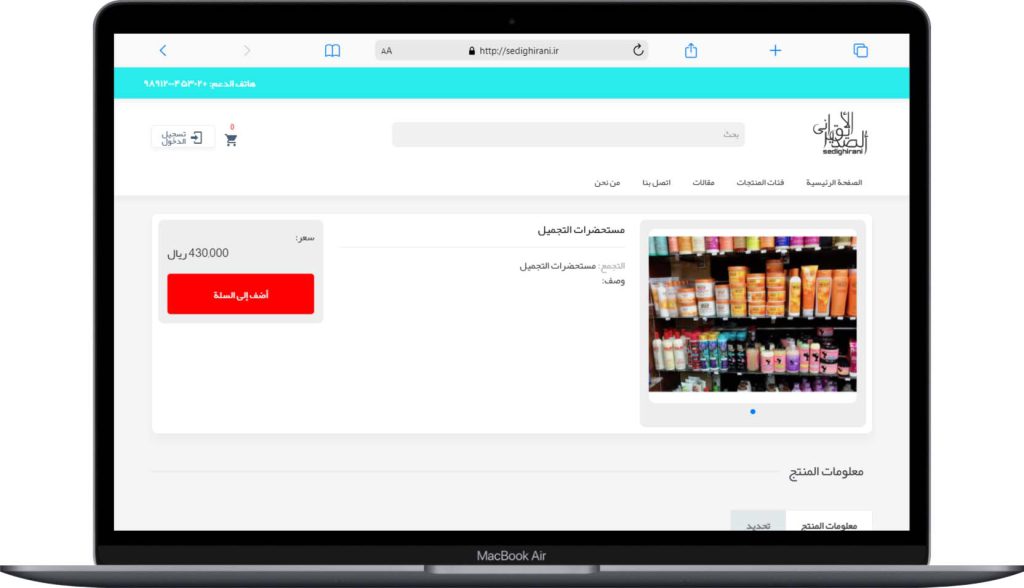Open الصفحة الرئيسية home menu item
Image resolution: width=1024 pixels, height=588 pixels.
point(834,183)
